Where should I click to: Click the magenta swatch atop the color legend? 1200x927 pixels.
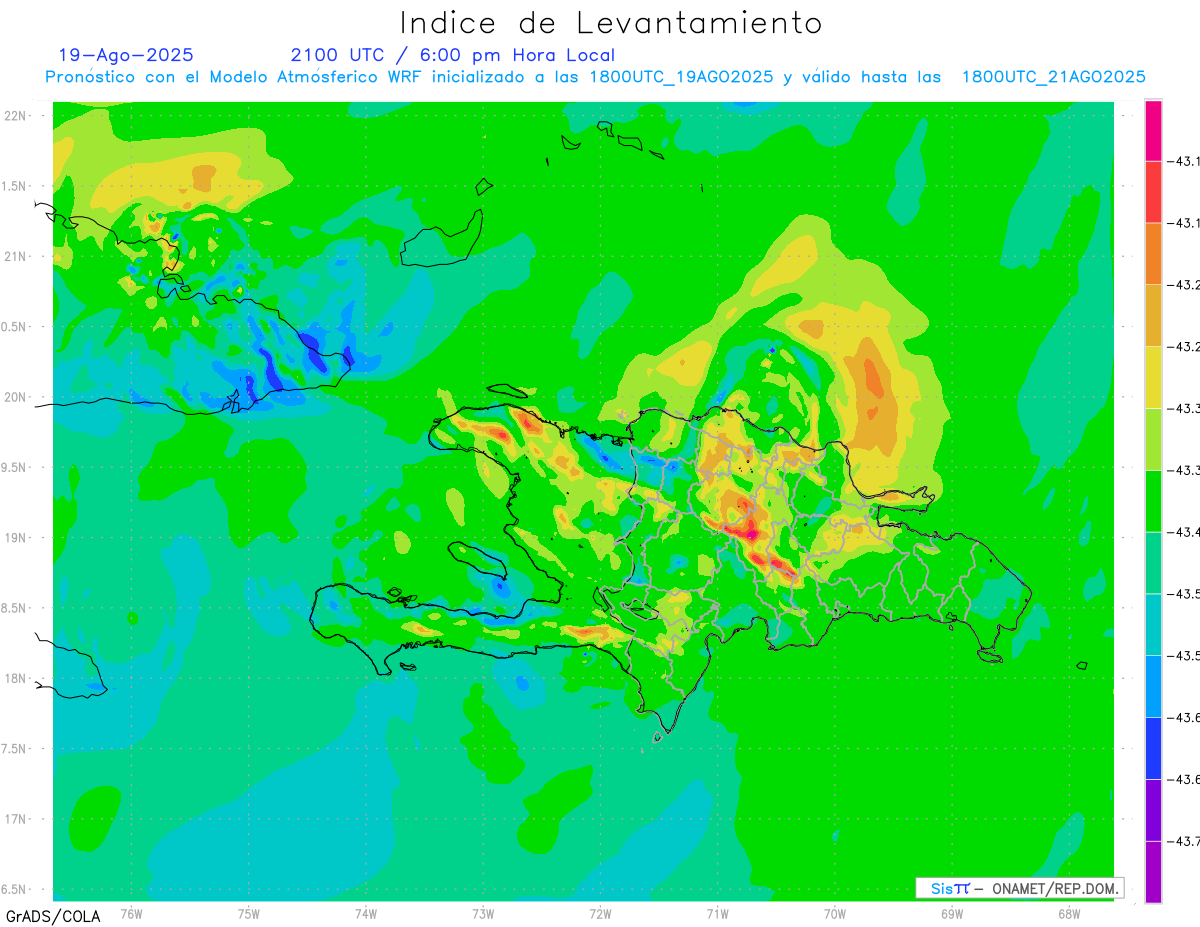point(1153,130)
